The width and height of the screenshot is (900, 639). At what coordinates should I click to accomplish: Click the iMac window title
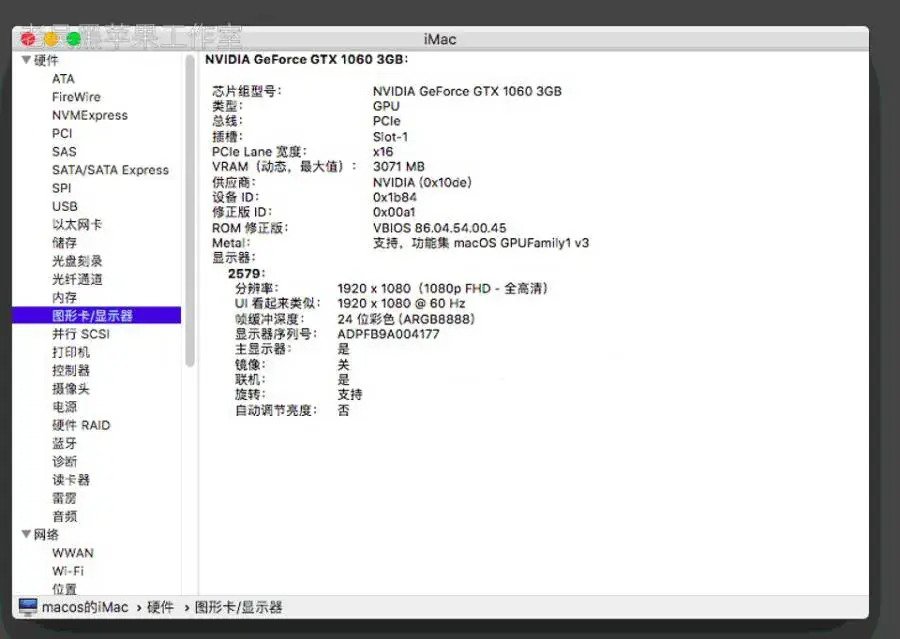[x=440, y=39]
